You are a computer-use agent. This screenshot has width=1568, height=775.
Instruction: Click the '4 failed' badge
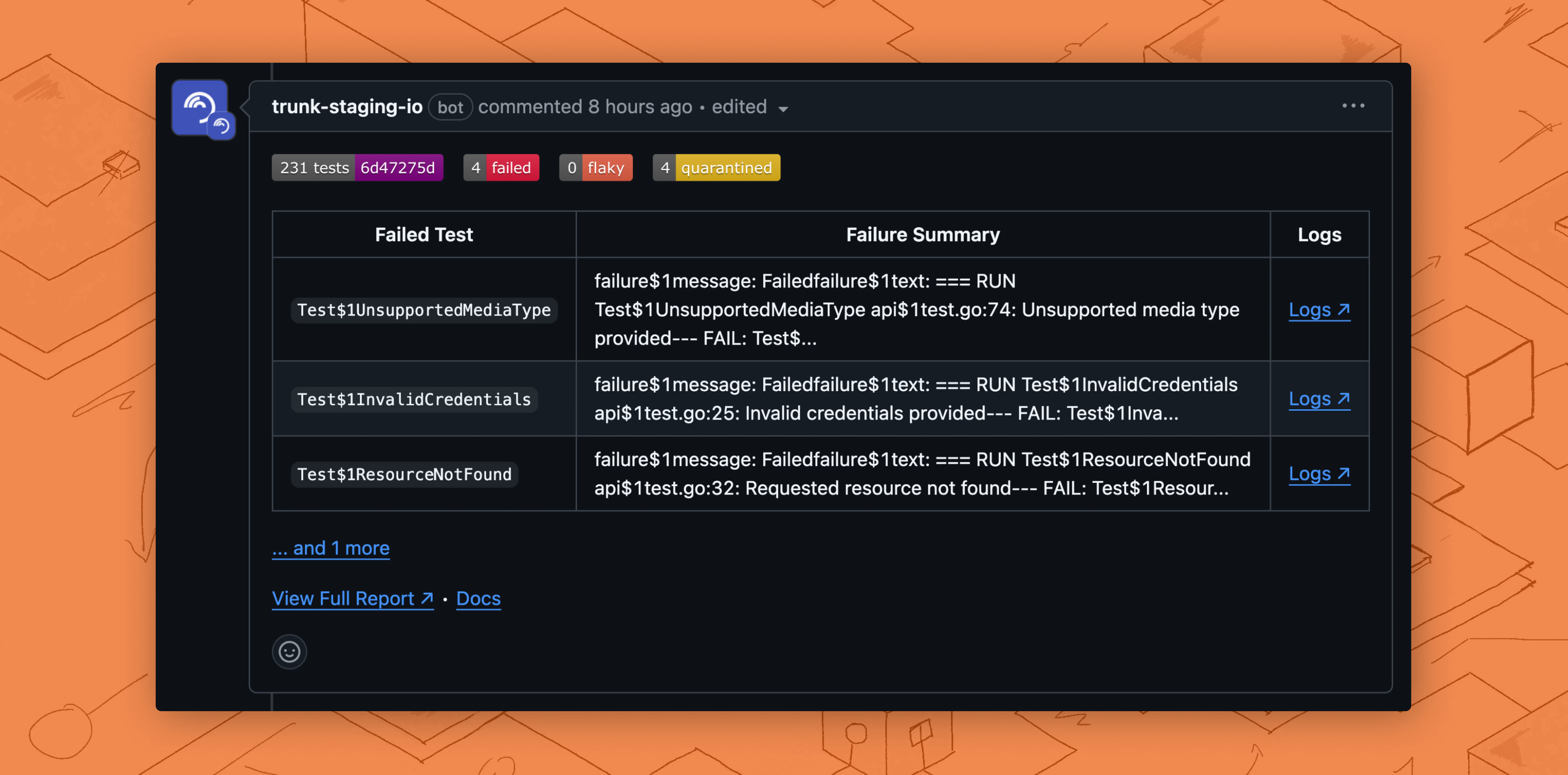pos(501,167)
